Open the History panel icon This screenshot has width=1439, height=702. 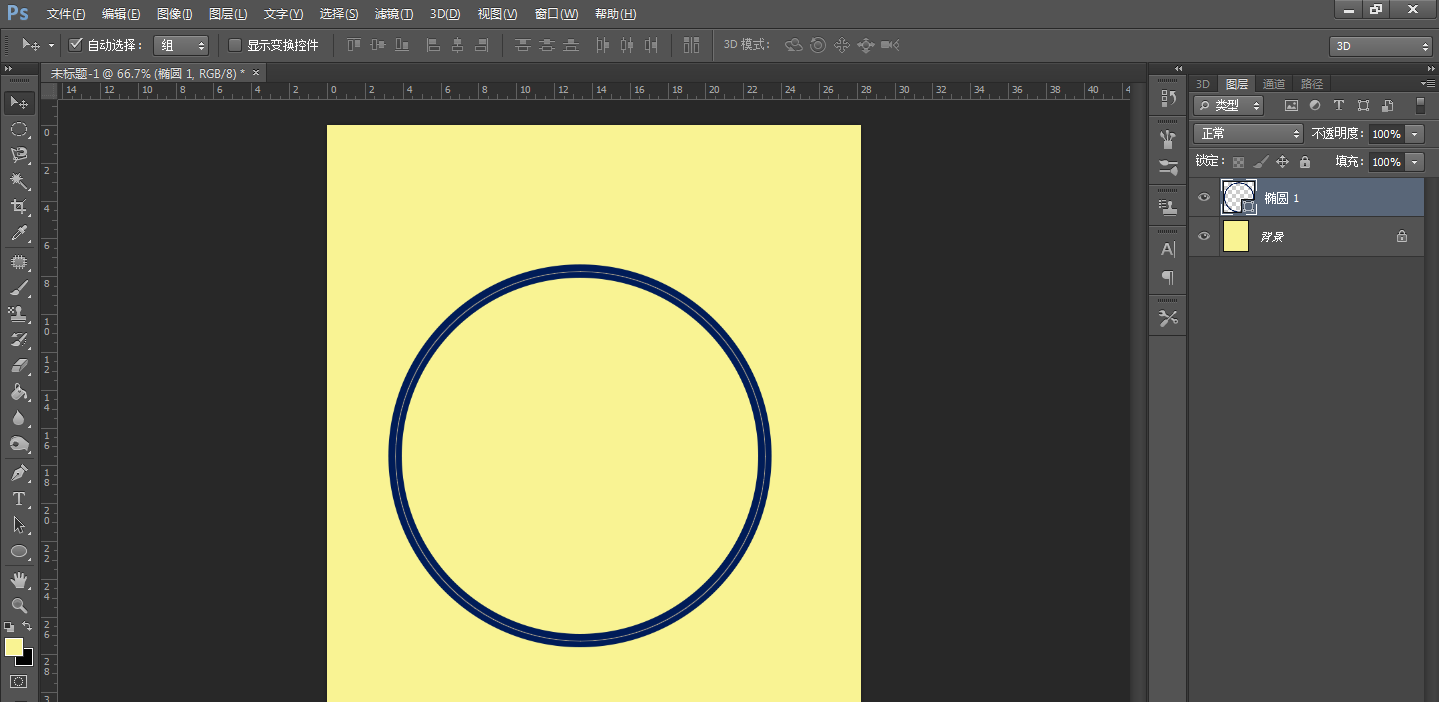pos(1167,98)
